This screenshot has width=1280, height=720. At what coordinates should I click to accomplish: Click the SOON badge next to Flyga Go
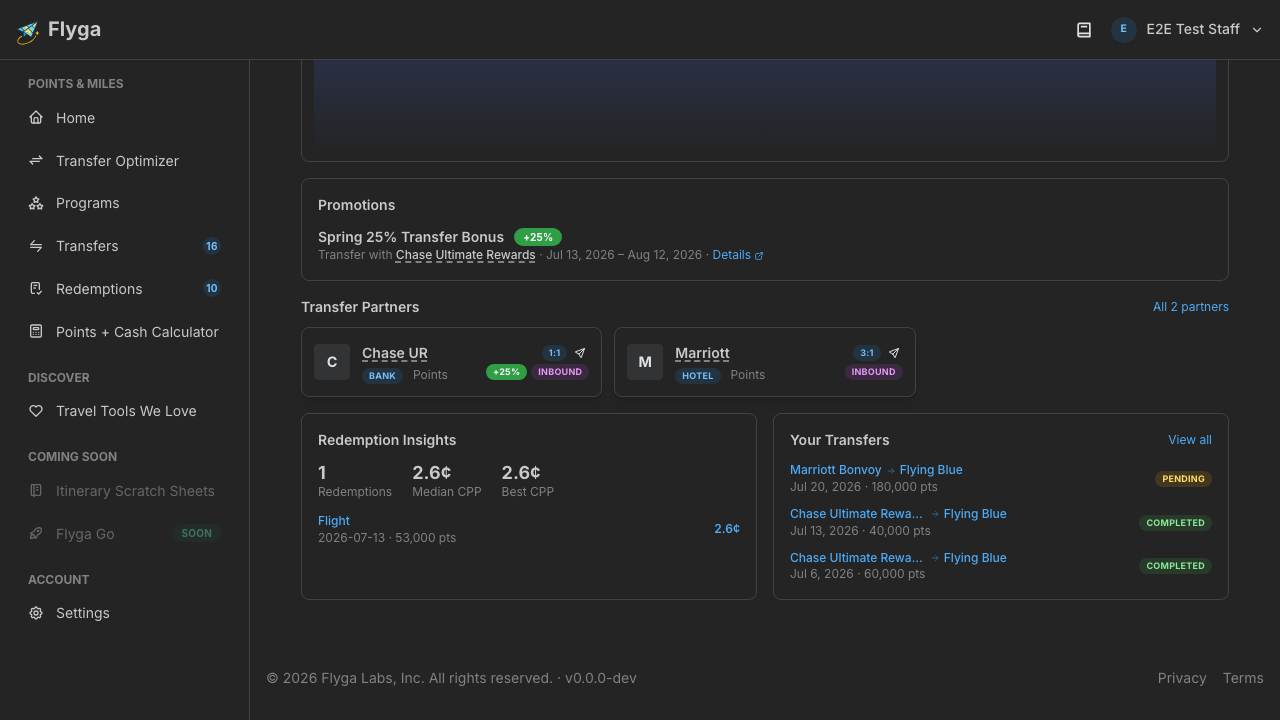coord(197,534)
